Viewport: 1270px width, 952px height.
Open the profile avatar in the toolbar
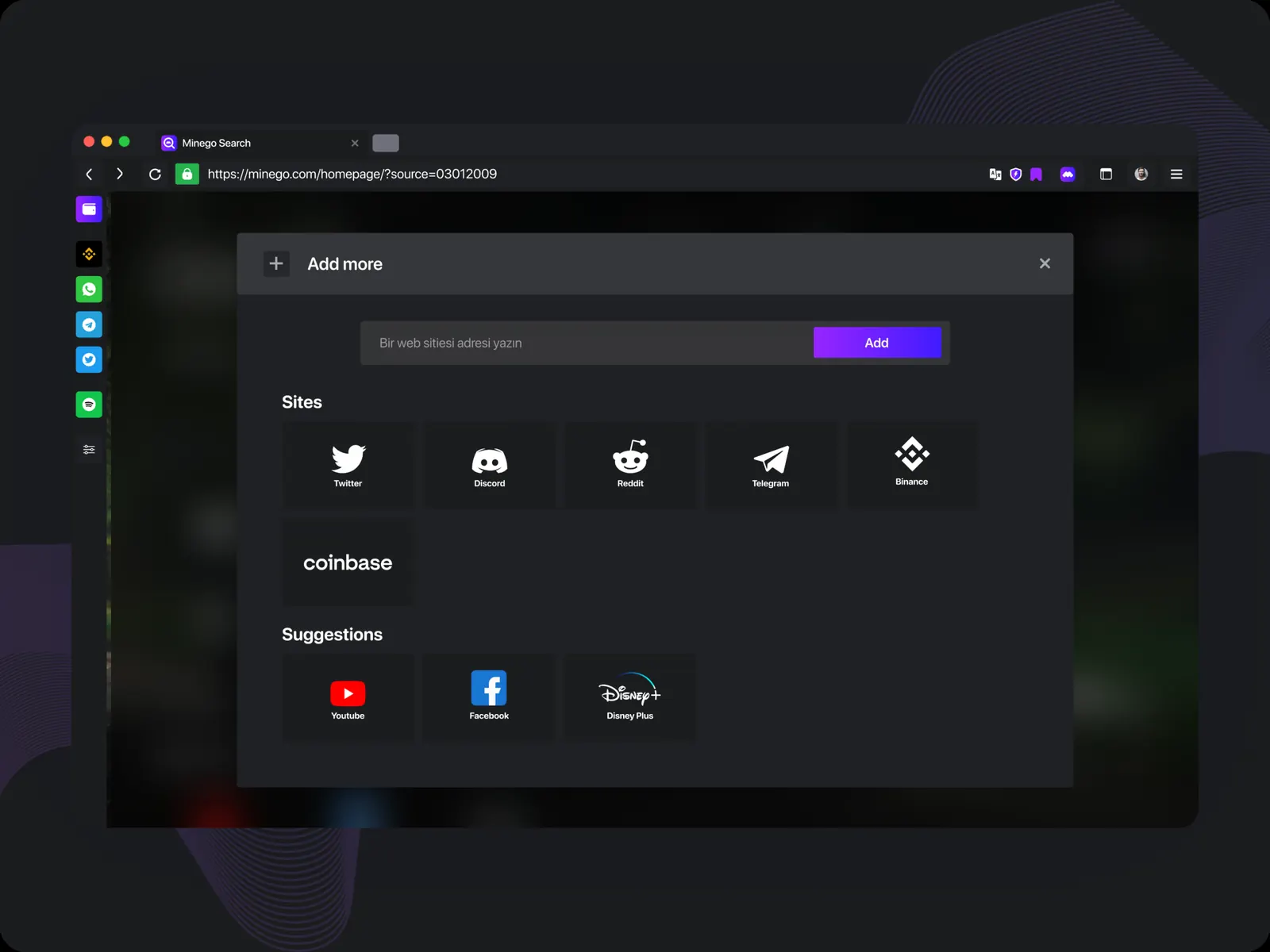(x=1141, y=174)
